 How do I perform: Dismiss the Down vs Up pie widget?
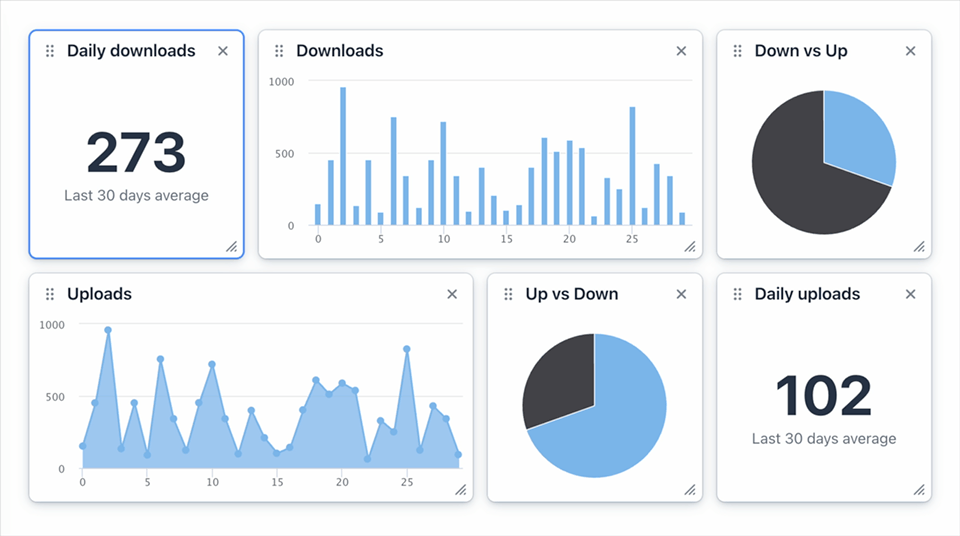point(910,51)
